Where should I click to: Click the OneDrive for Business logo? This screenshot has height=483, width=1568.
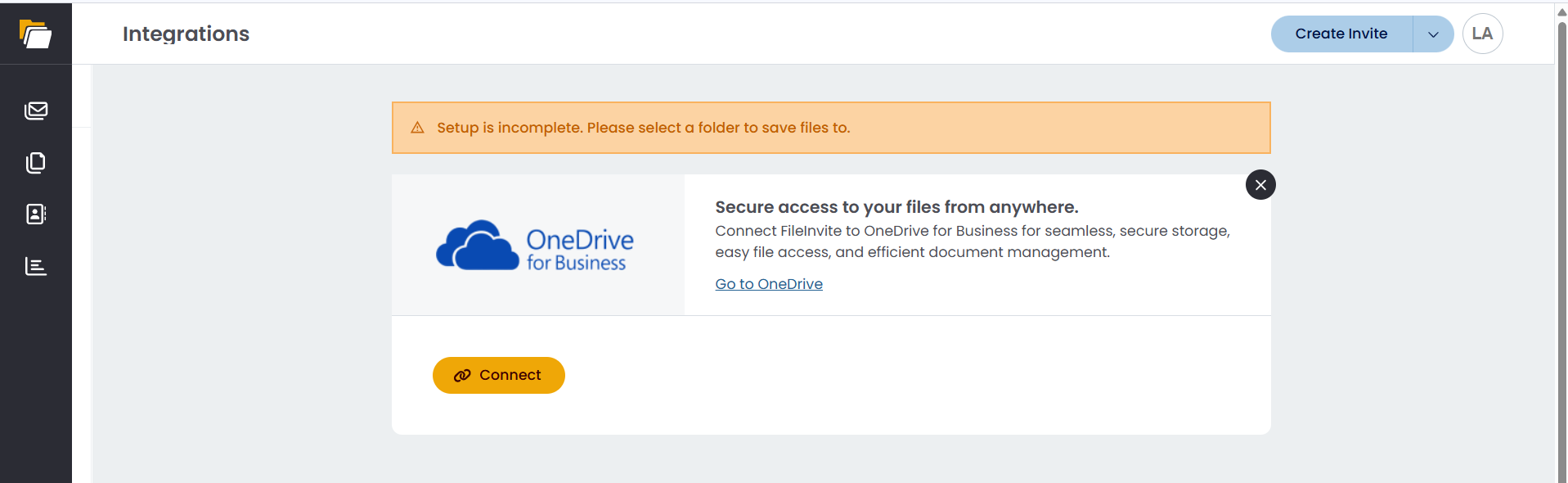(x=535, y=246)
